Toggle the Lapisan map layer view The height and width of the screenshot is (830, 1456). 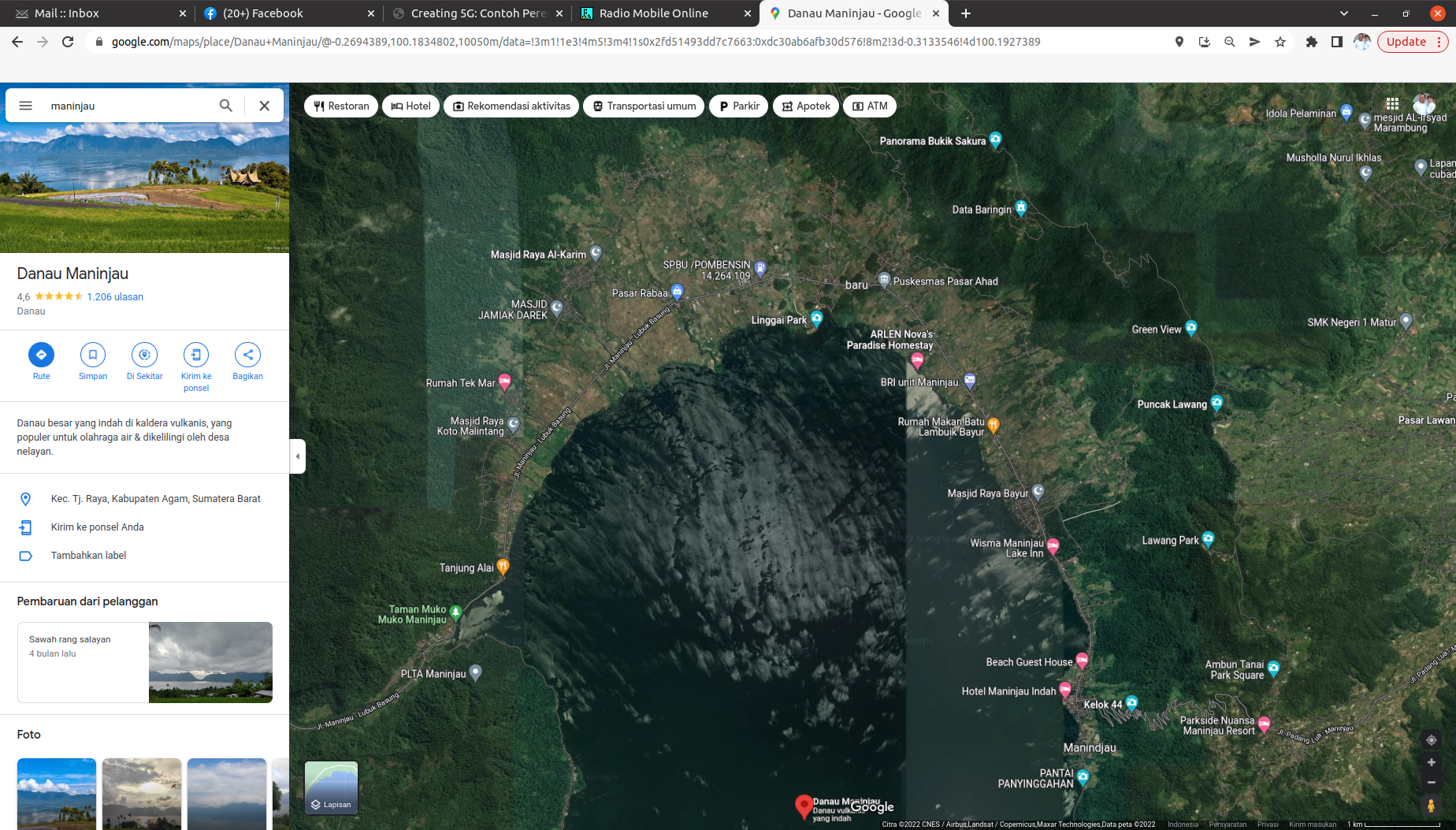(331, 787)
